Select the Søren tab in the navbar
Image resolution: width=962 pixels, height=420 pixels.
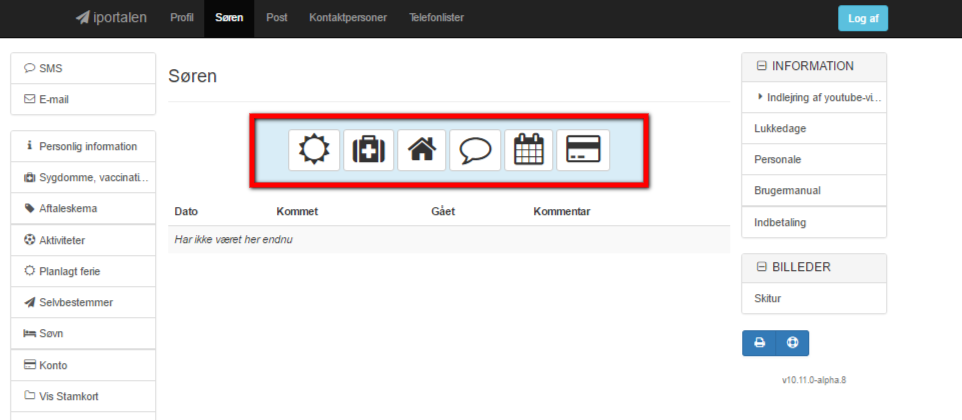tap(229, 18)
